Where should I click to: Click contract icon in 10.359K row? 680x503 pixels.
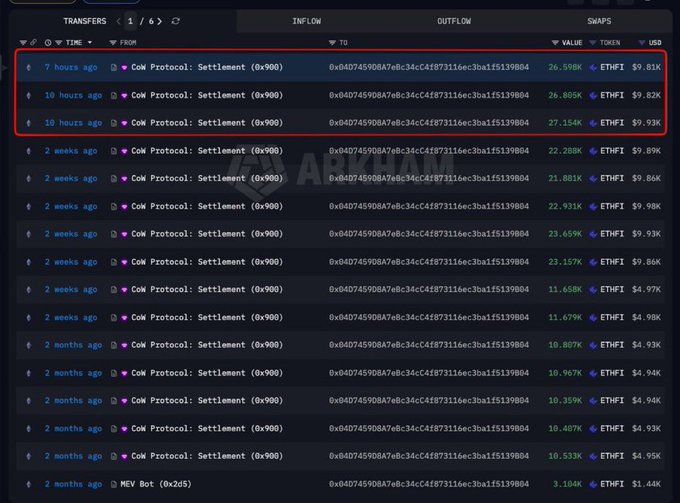click(114, 401)
